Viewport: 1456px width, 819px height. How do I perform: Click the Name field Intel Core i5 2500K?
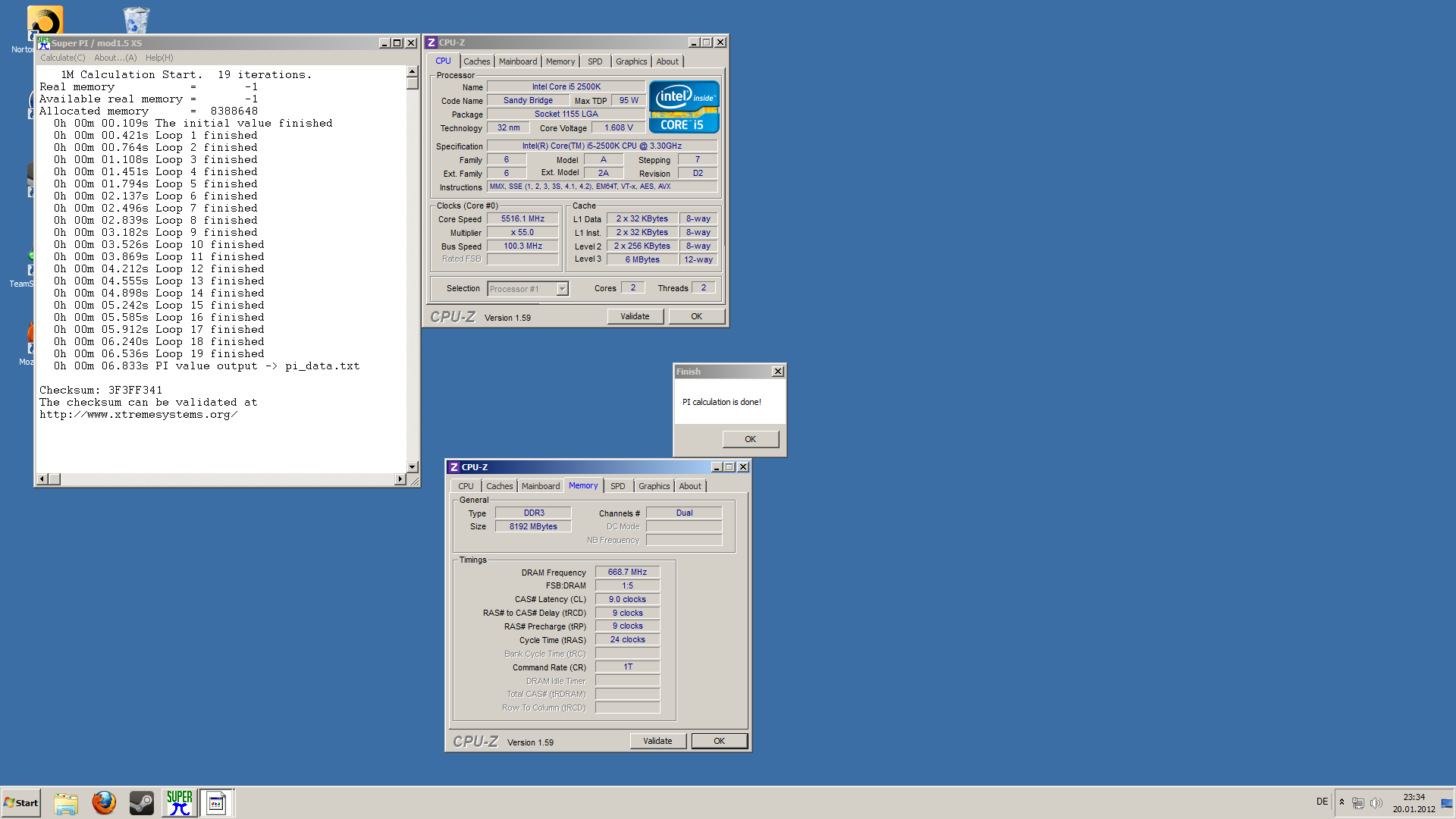pyautogui.click(x=566, y=86)
